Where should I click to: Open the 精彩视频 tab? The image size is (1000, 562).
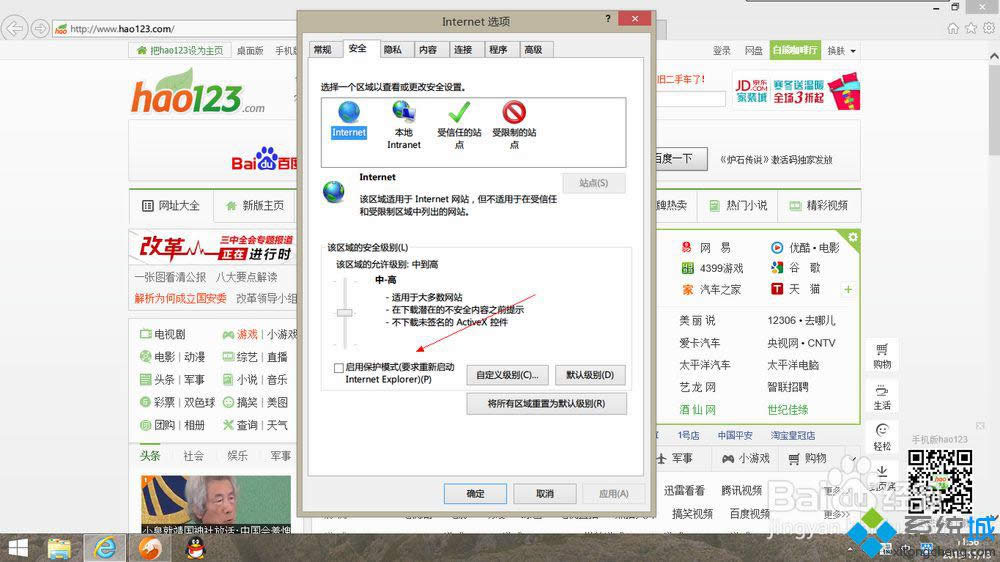click(819, 205)
